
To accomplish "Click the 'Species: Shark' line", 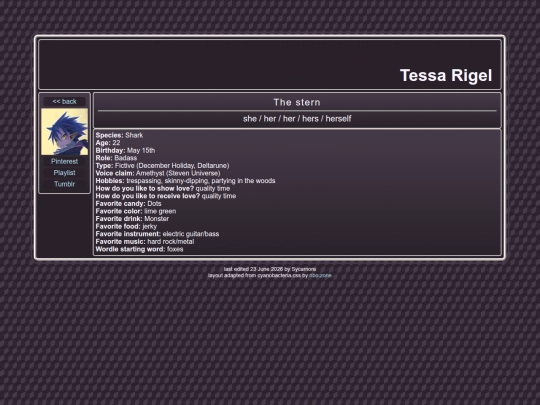I will coord(119,135).
